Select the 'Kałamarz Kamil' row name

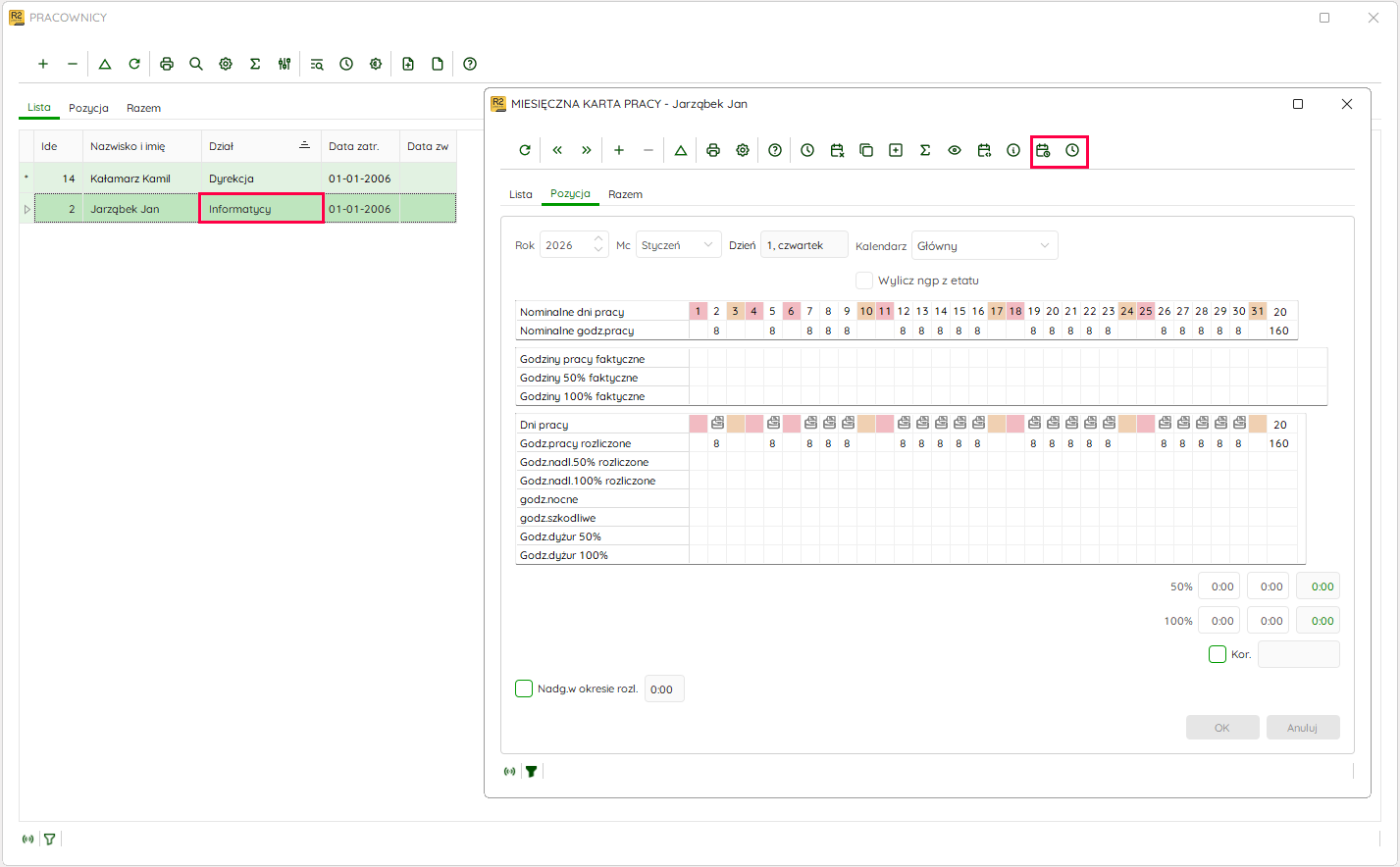[130, 178]
